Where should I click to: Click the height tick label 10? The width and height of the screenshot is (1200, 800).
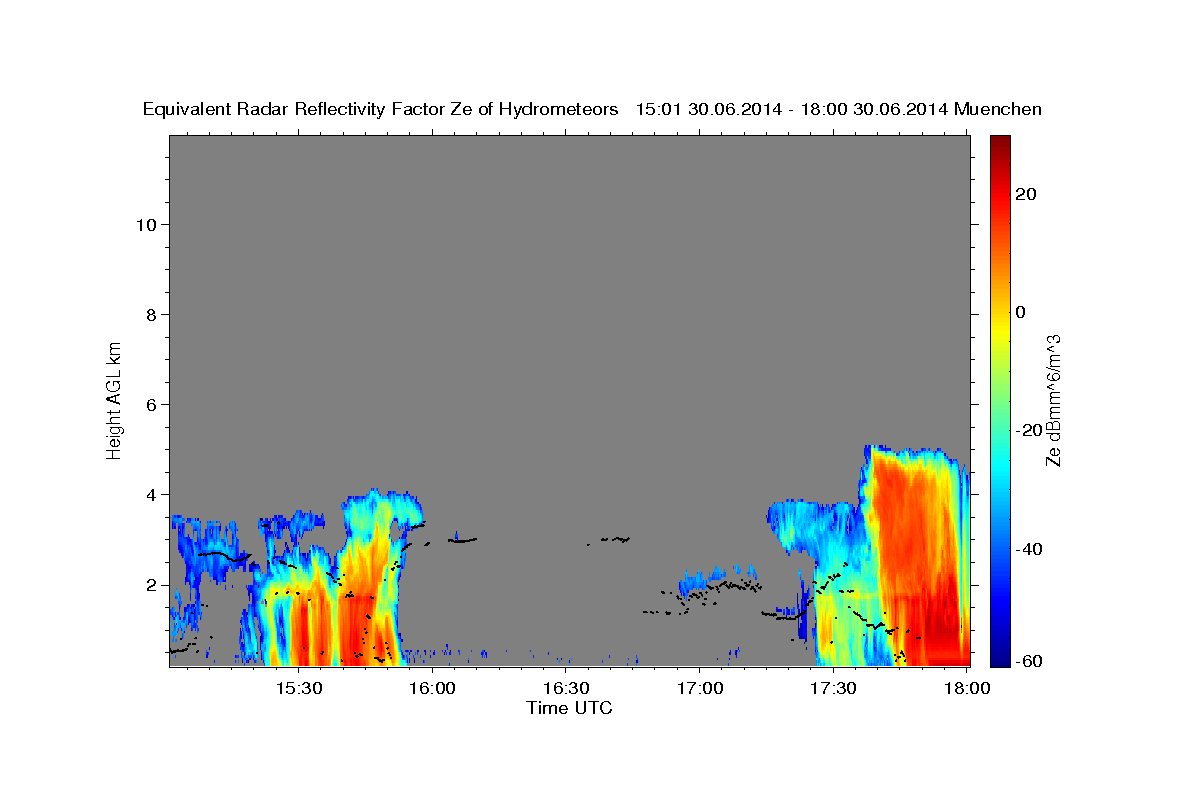point(146,224)
